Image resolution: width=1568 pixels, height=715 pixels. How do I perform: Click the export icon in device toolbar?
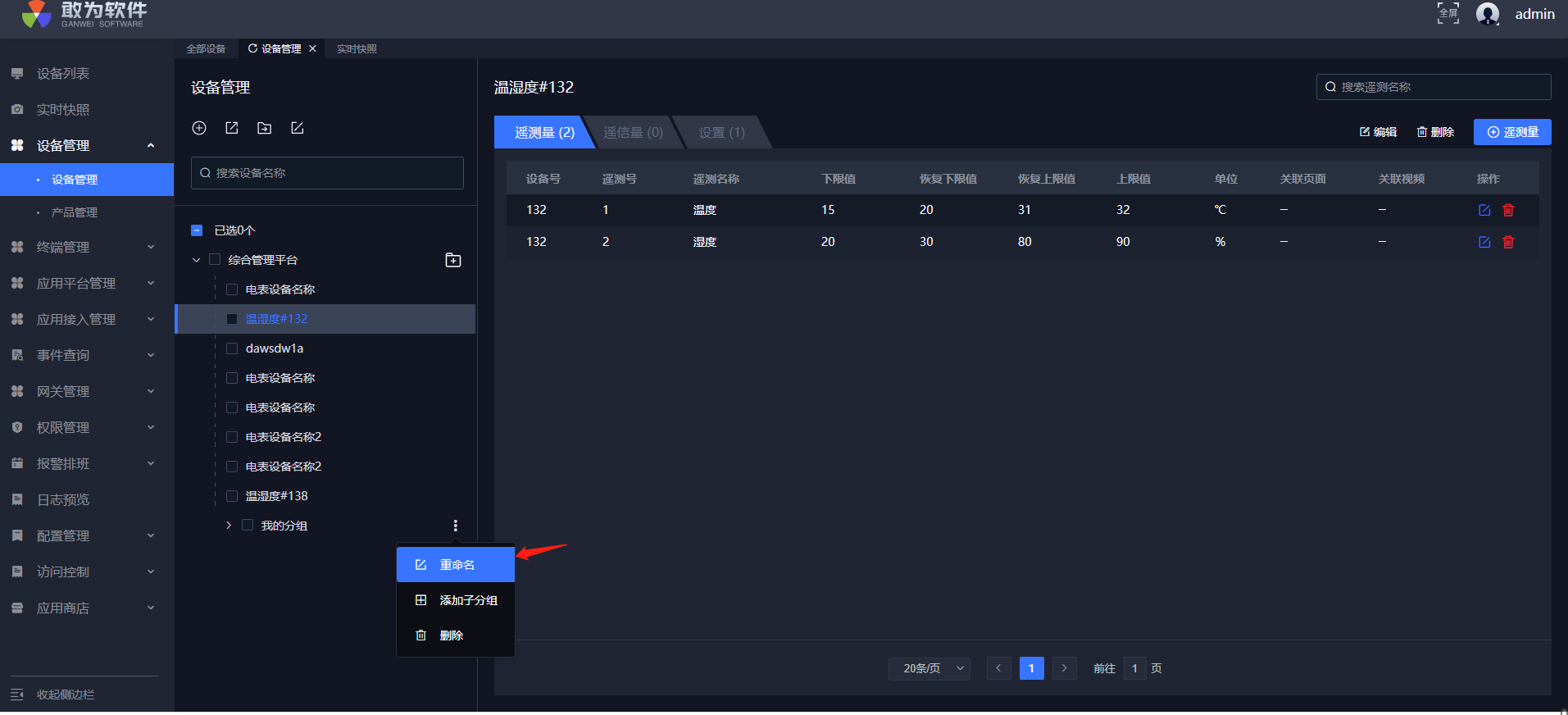pyautogui.click(x=232, y=128)
